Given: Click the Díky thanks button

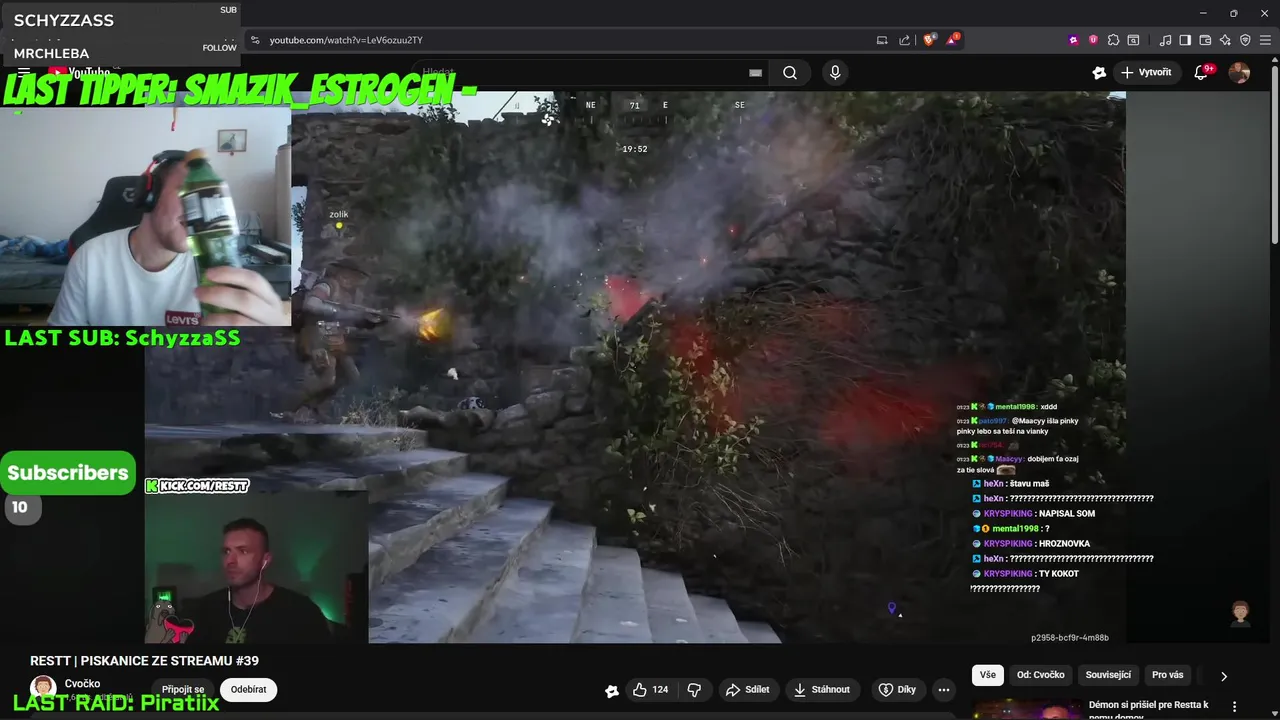Looking at the screenshot, I should pos(897,689).
